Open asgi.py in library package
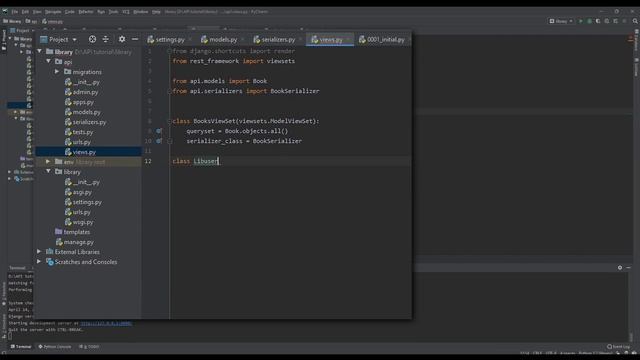Viewport: 640px width, 360px height. (78, 192)
